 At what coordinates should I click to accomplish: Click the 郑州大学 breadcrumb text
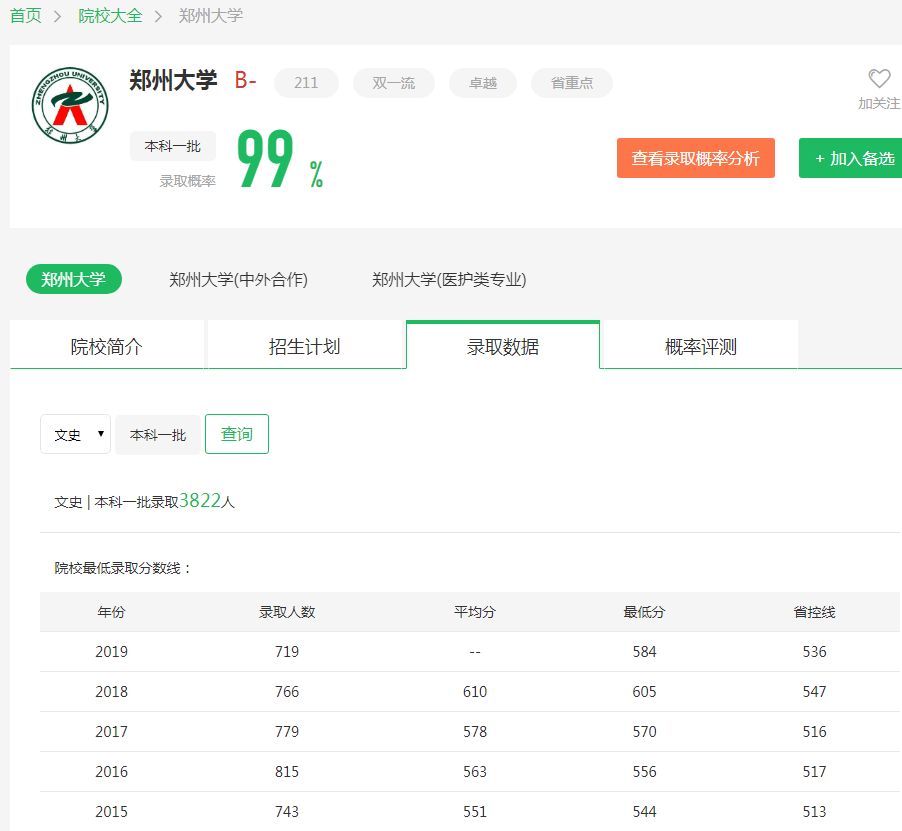(211, 16)
